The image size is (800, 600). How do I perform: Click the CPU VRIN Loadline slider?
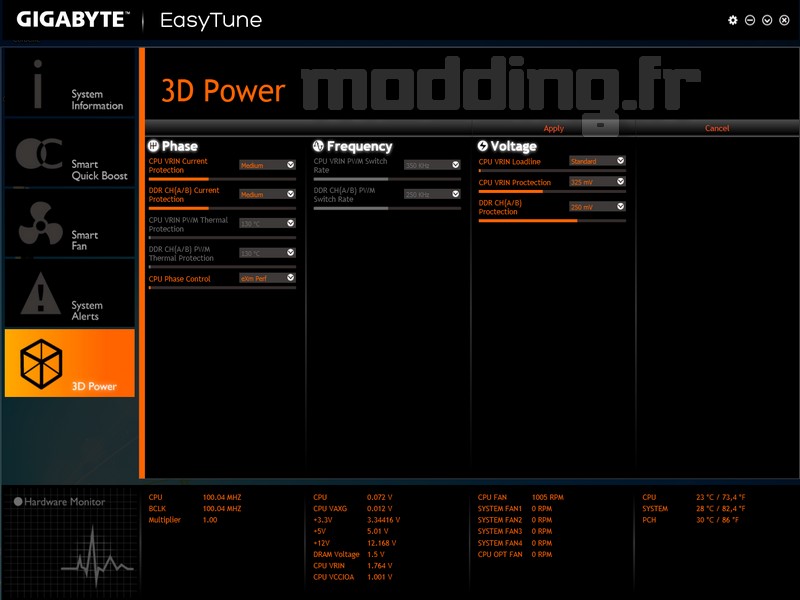(x=552, y=170)
